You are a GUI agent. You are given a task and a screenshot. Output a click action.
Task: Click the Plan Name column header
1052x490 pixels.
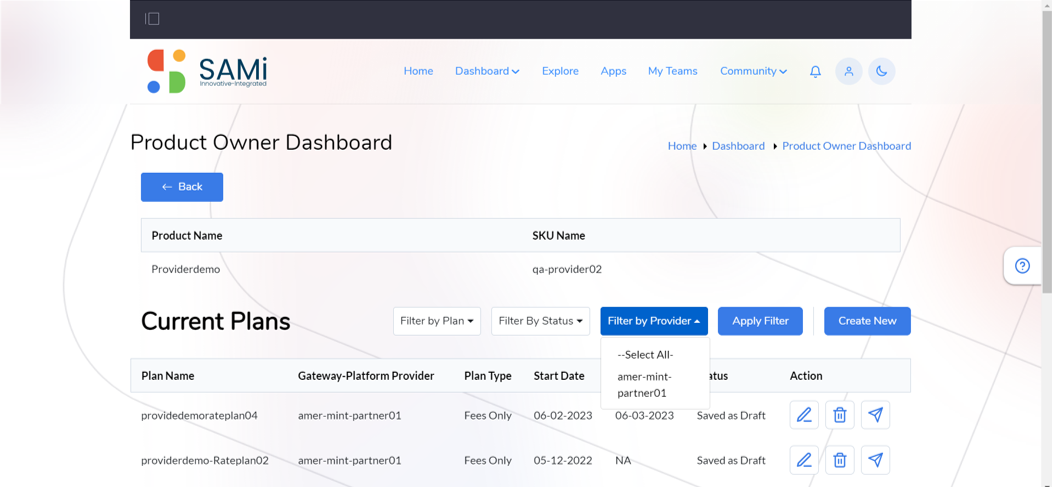[x=168, y=376]
